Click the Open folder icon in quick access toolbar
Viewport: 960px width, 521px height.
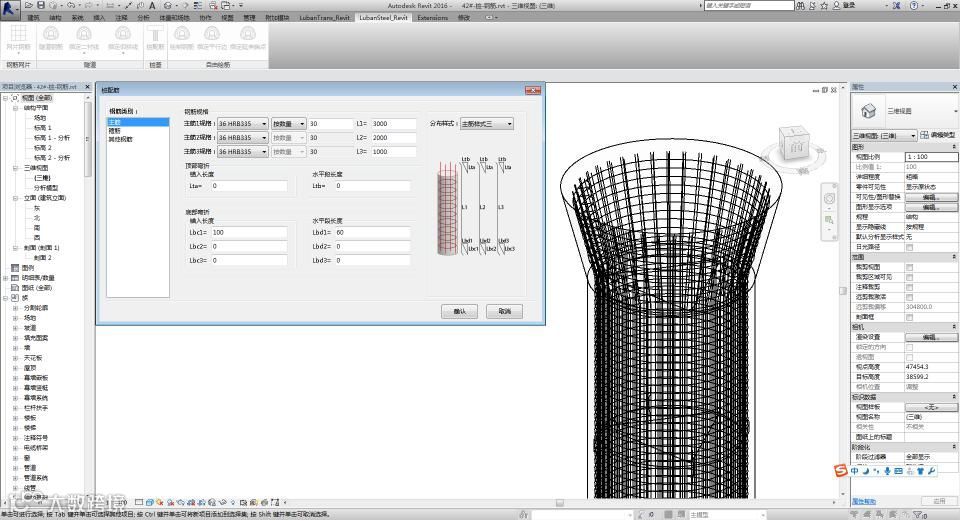click(x=29, y=6)
